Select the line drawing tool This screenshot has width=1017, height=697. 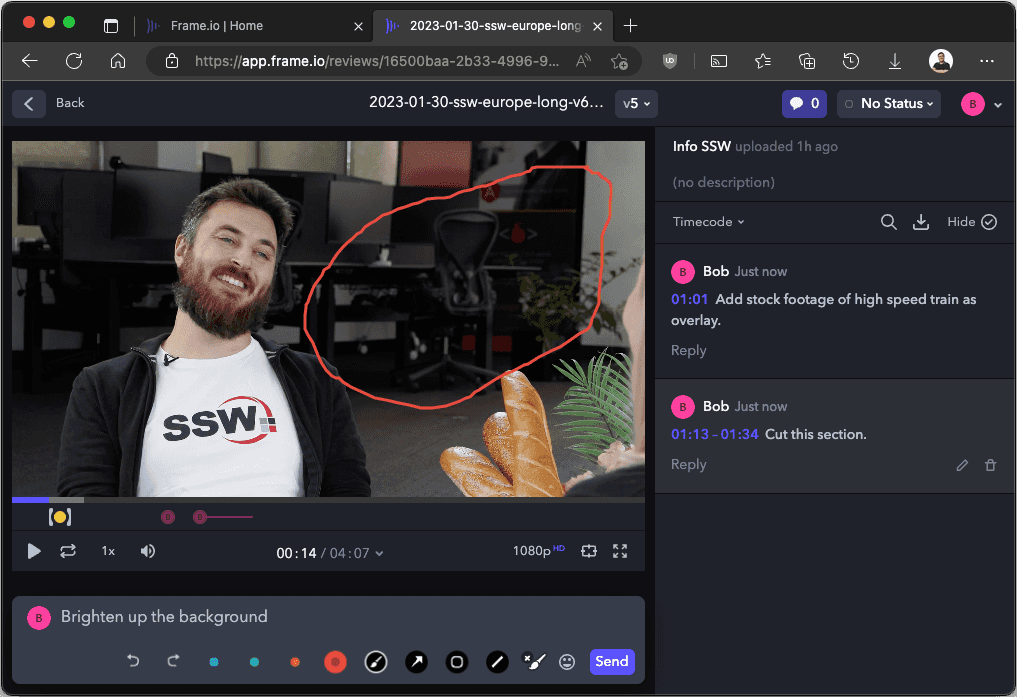(x=497, y=661)
